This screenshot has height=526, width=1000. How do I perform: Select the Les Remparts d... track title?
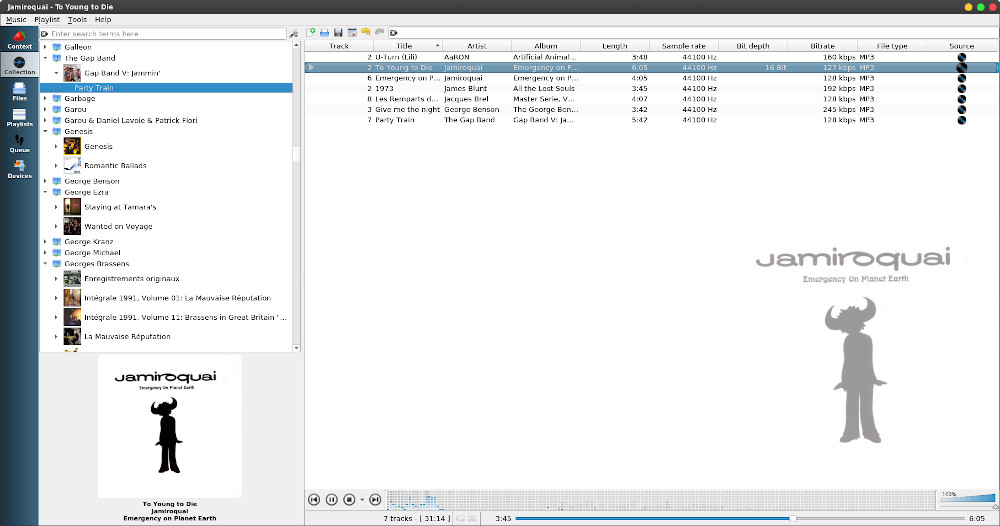pyautogui.click(x=406, y=99)
